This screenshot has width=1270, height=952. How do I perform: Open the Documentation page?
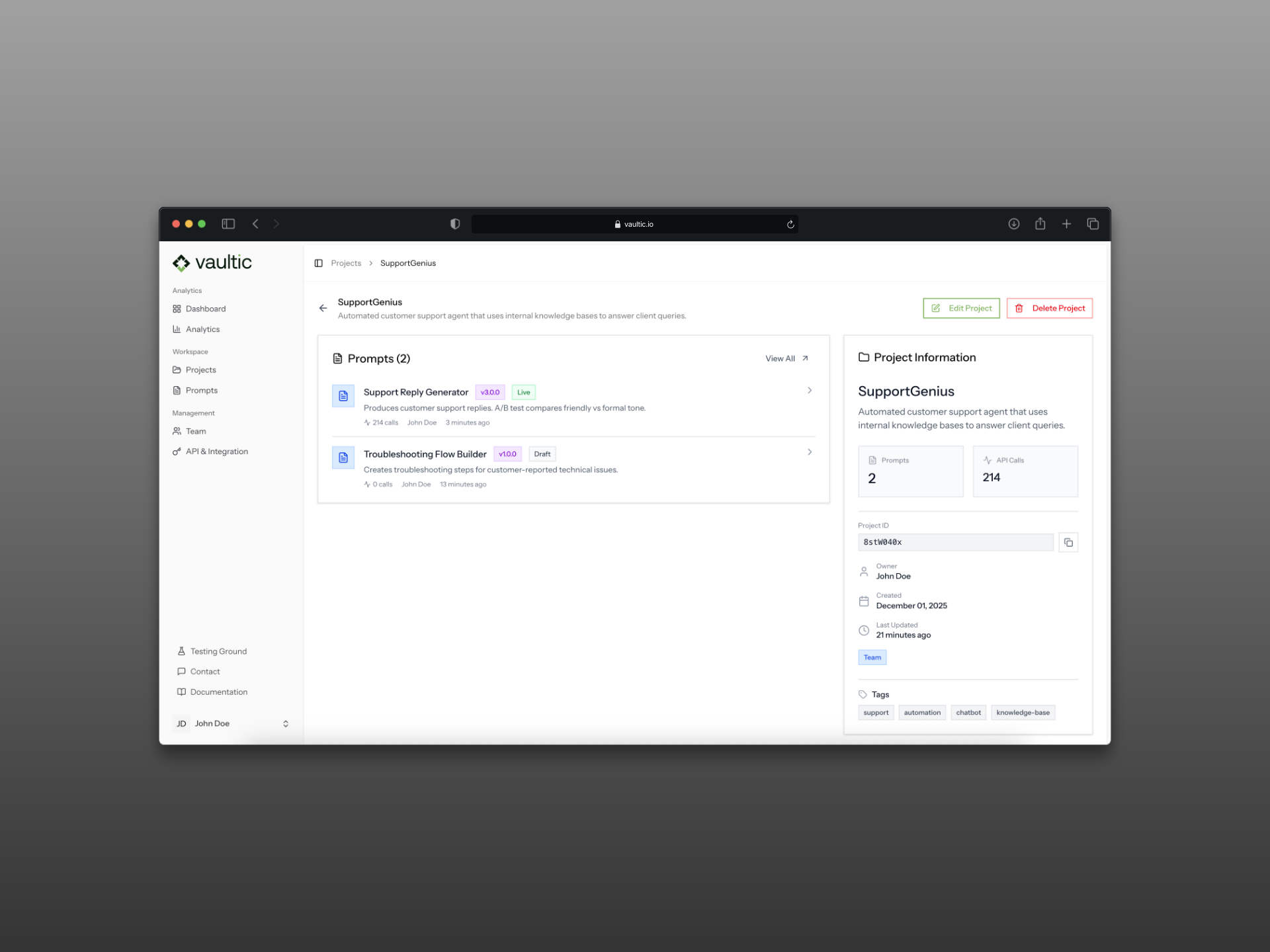(218, 692)
